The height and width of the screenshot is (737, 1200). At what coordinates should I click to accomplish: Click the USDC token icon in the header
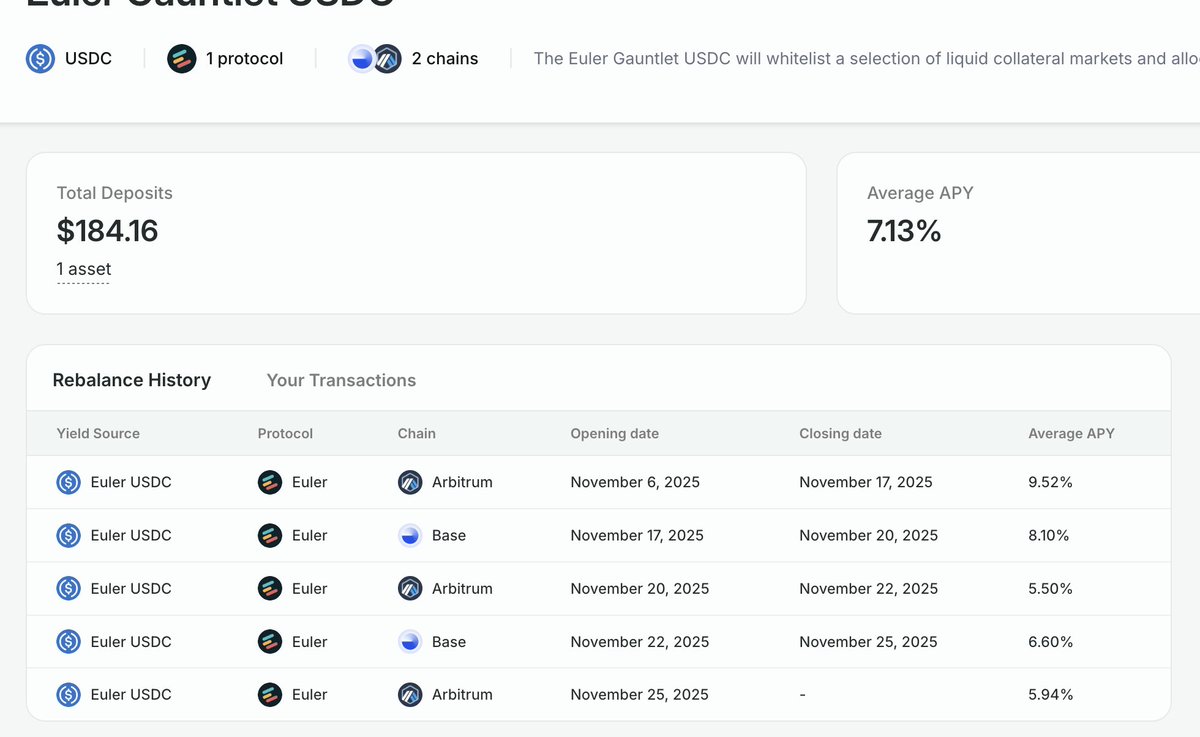pyautogui.click(x=39, y=59)
